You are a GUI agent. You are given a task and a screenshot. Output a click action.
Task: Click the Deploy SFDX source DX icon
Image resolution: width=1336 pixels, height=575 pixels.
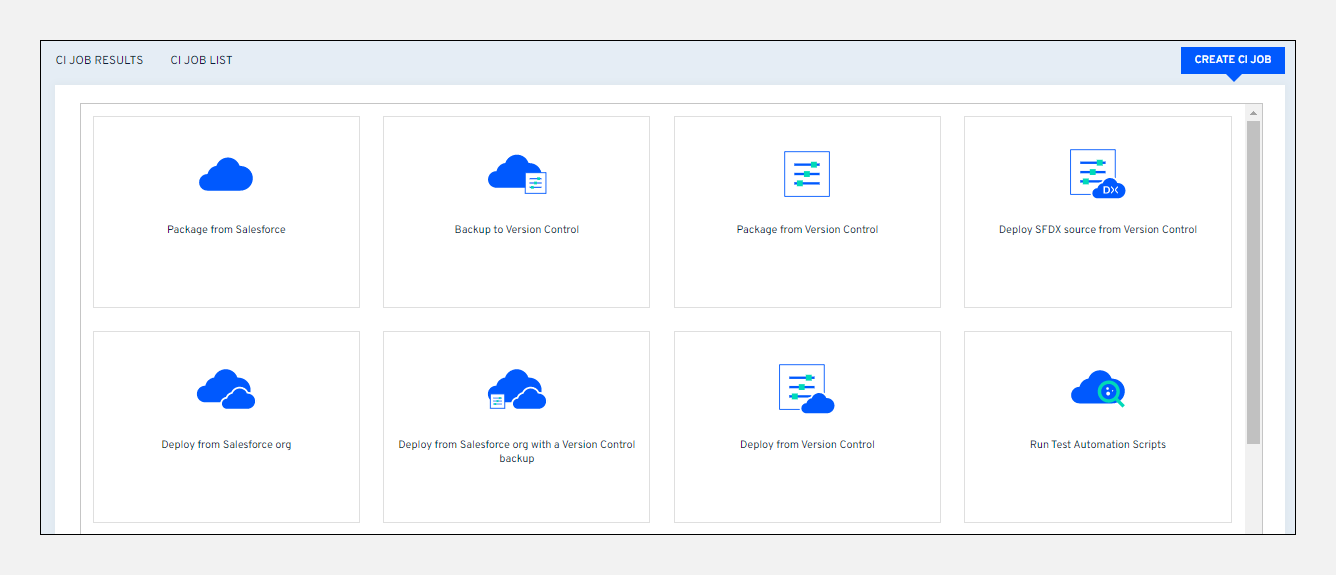coord(1097,174)
